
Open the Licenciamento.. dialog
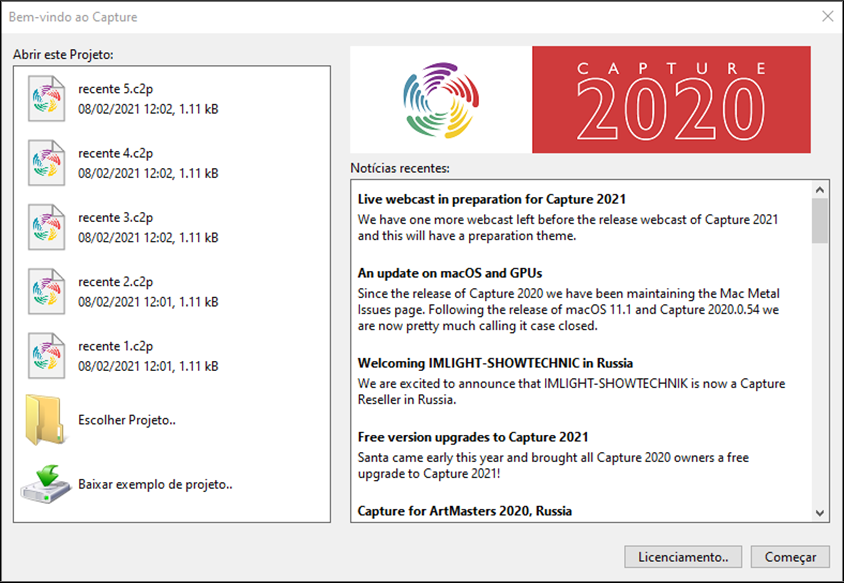pyautogui.click(x=683, y=557)
